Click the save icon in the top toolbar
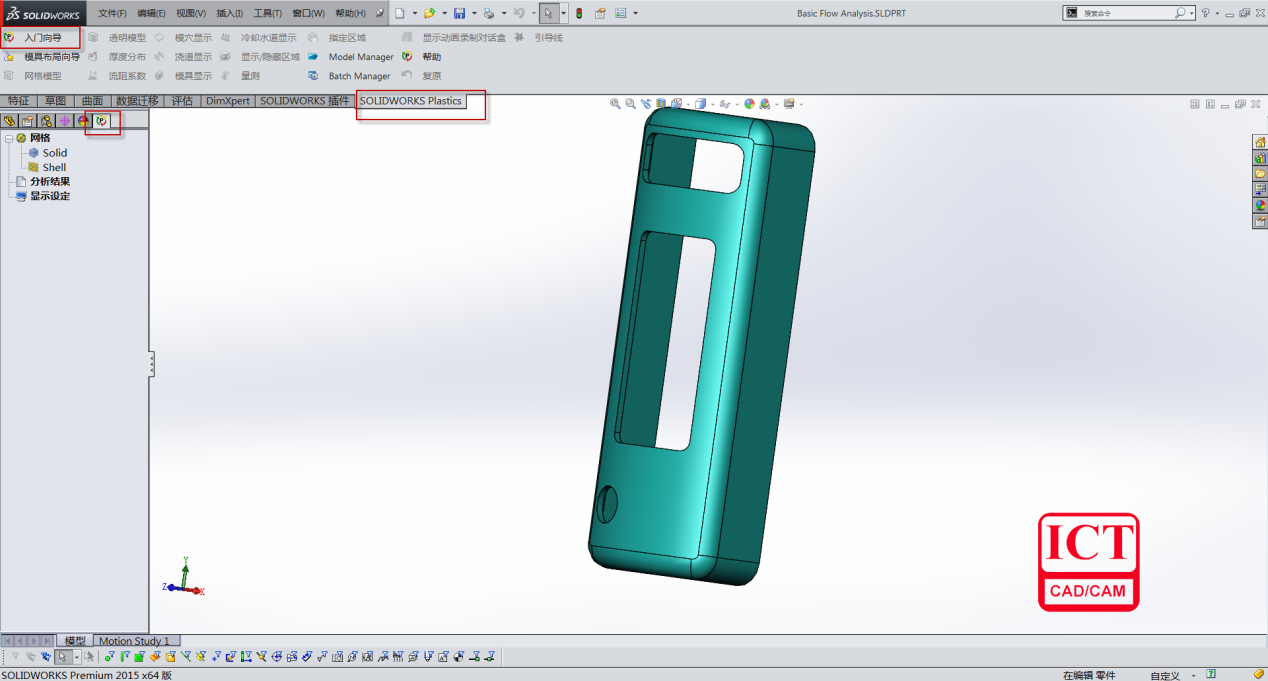The width and height of the screenshot is (1268, 681). click(459, 13)
